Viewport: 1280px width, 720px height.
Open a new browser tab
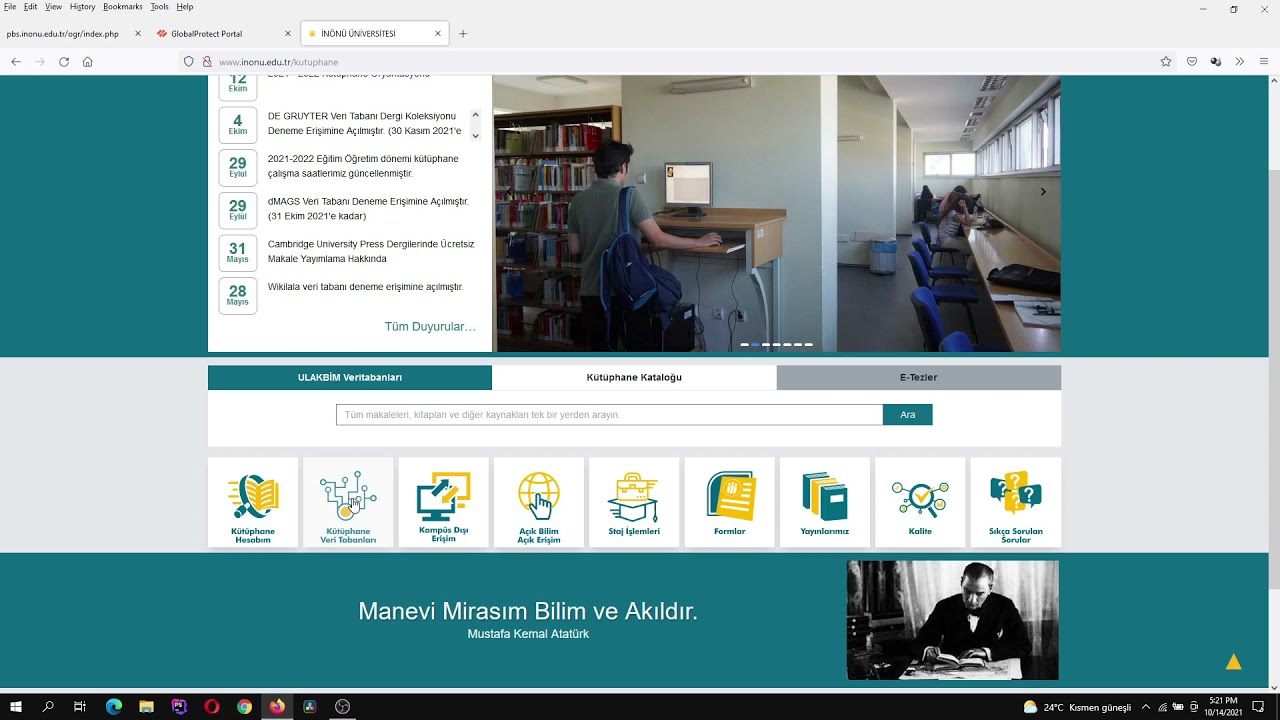463,34
